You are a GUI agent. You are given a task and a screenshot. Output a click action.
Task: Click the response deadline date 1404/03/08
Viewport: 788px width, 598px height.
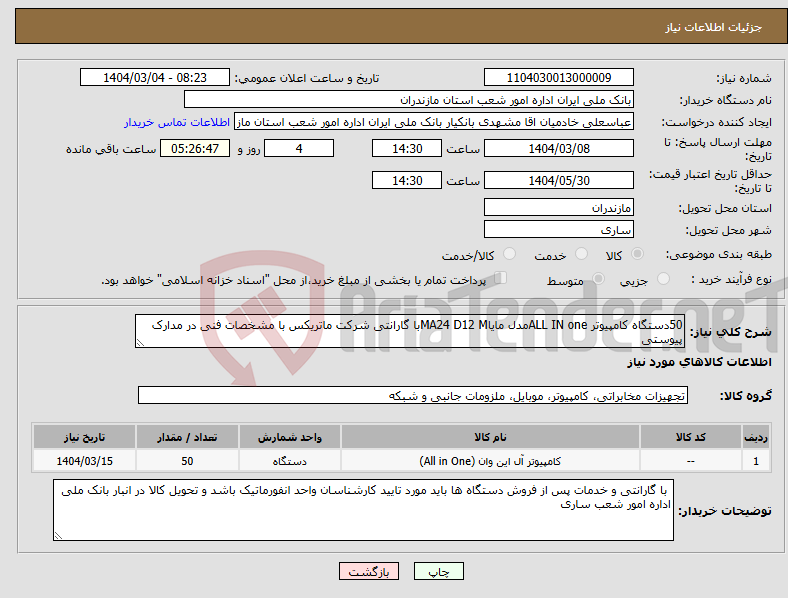coord(559,148)
